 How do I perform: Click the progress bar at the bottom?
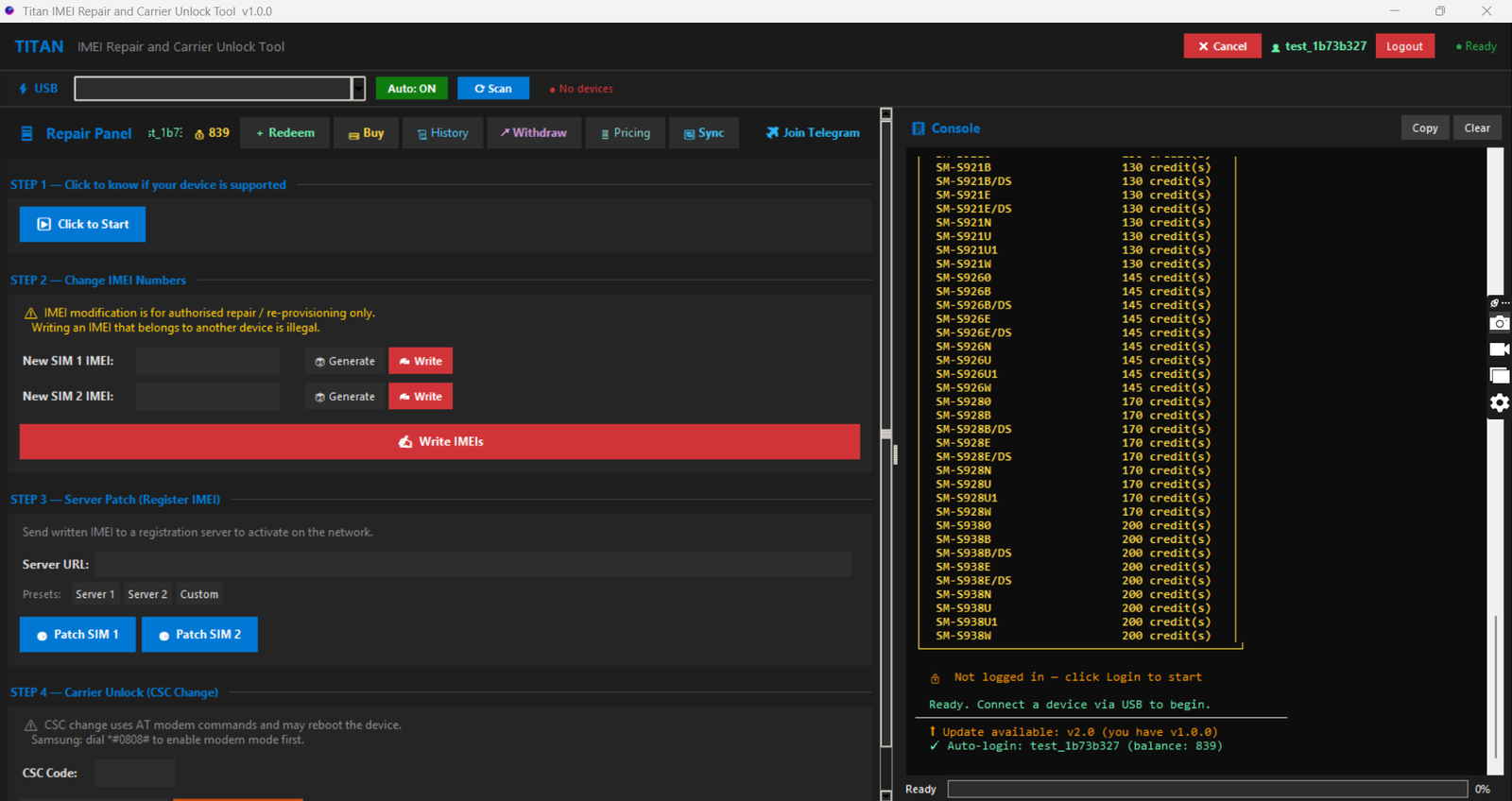pyautogui.click(x=1207, y=789)
